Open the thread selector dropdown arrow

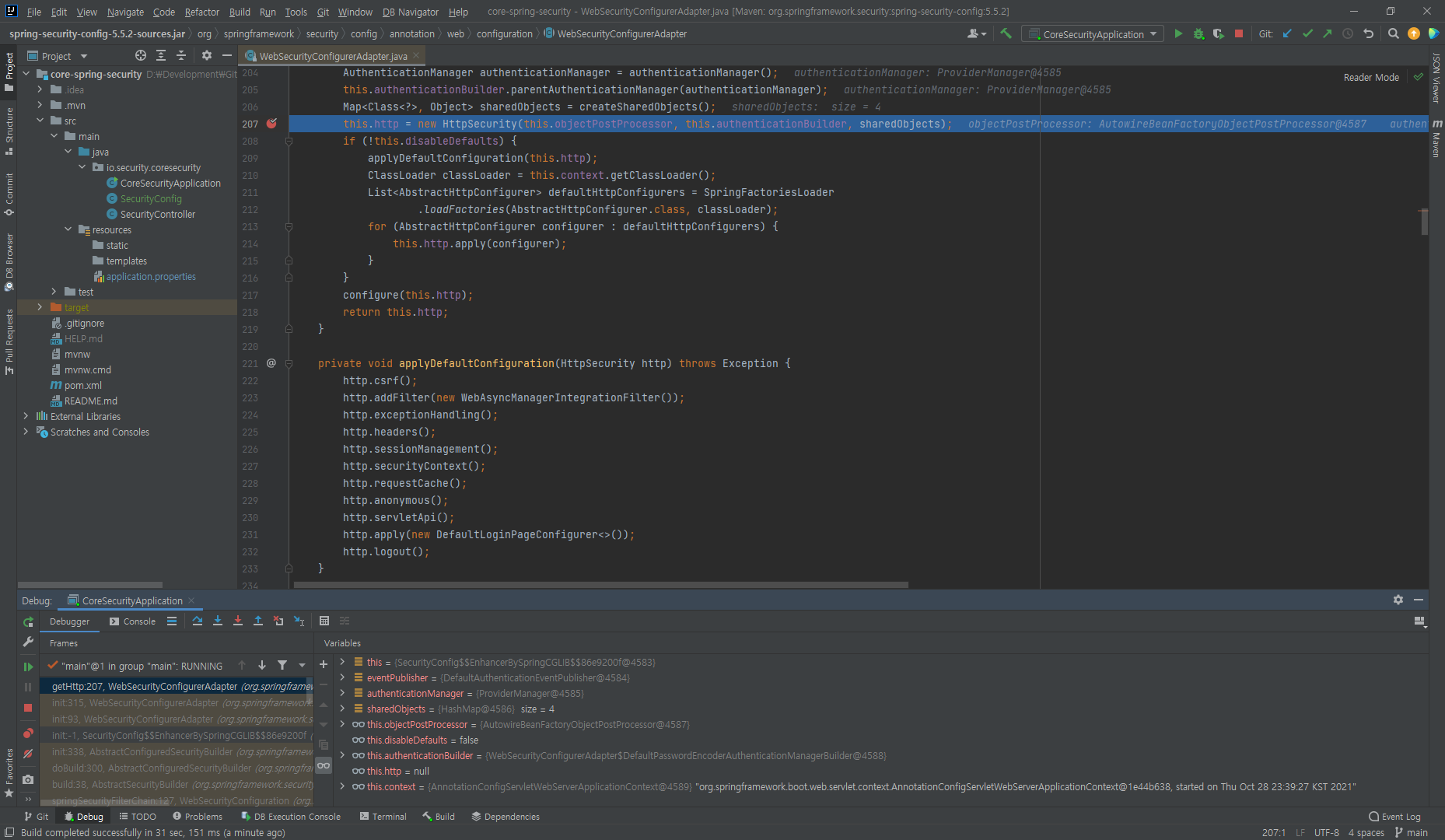coord(303,665)
